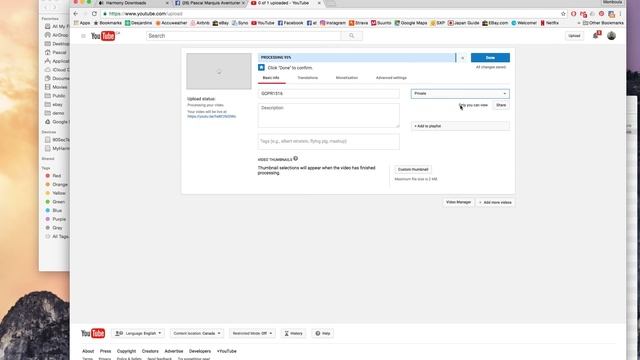Open the Strava bookmark
The height and width of the screenshot is (360, 640).
click(358, 23)
